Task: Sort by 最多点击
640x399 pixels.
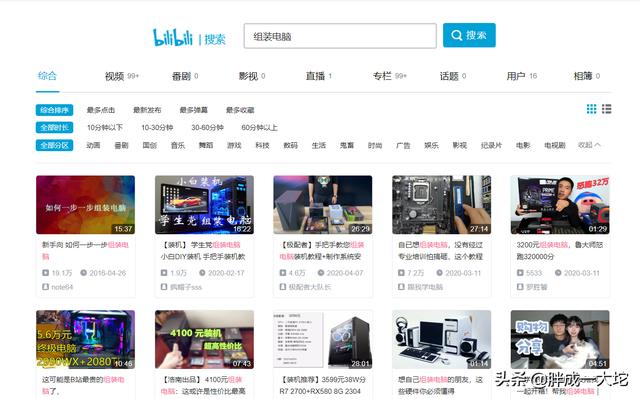Action: [x=101, y=110]
